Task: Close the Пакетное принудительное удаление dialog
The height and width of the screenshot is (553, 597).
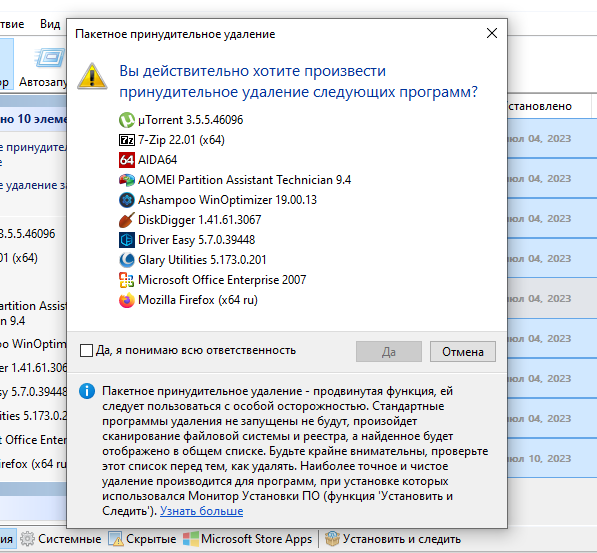Action: point(492,34)
